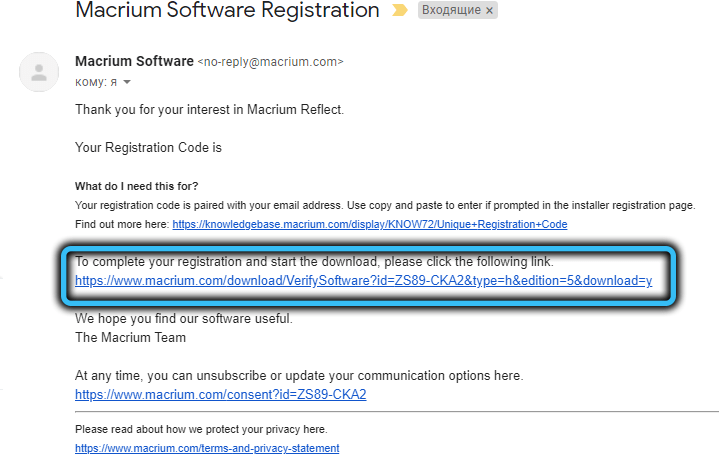Expand recipient details arrow next to кому: я
The image size is (719, 458).
[x=127, y=83]
